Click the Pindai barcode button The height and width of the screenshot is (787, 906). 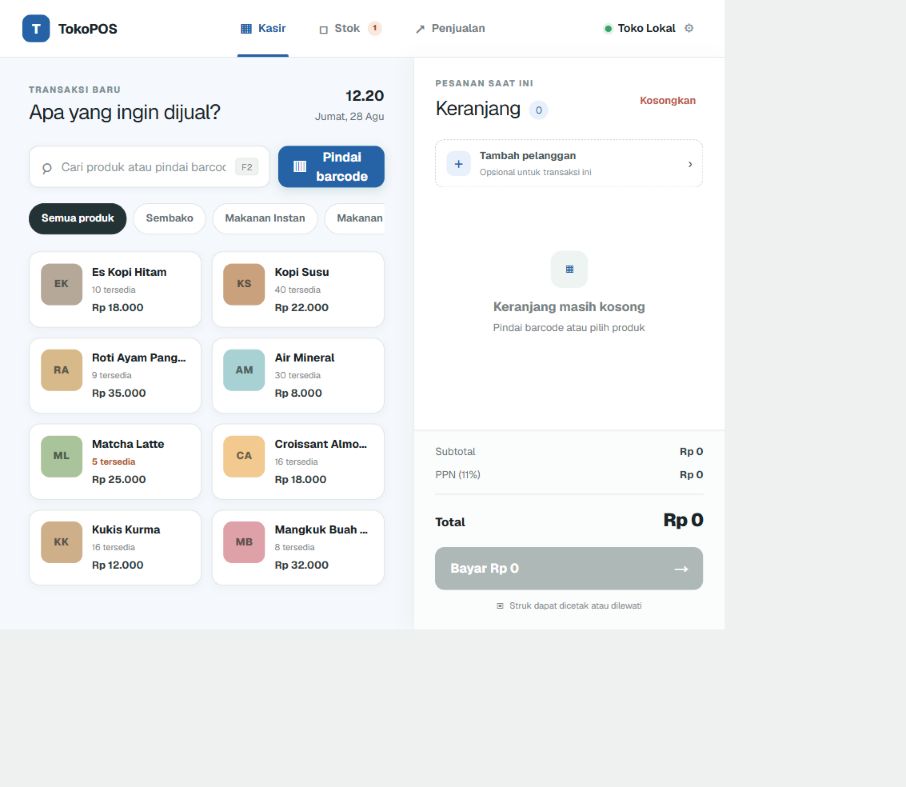pyautogui.click(x=331, y=166)
